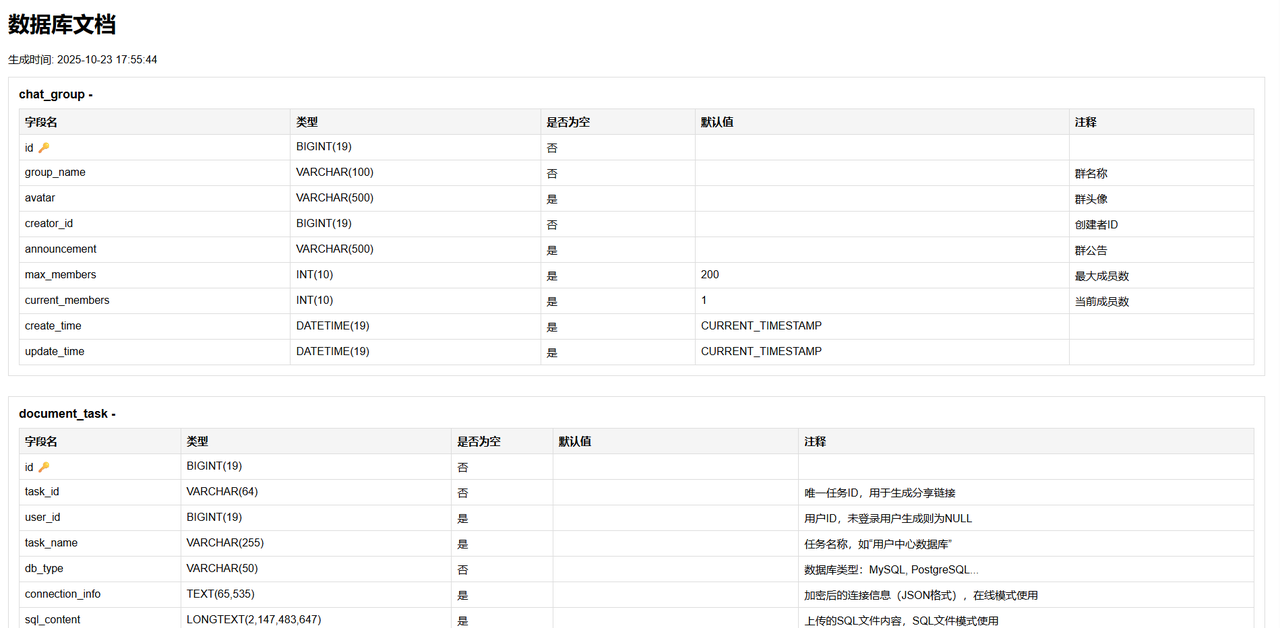Viewport: 1280px width, 628px height.
Task: Click the CURRENT_TIMESTAMP default for create_time
Action: (x=760, y=325)
